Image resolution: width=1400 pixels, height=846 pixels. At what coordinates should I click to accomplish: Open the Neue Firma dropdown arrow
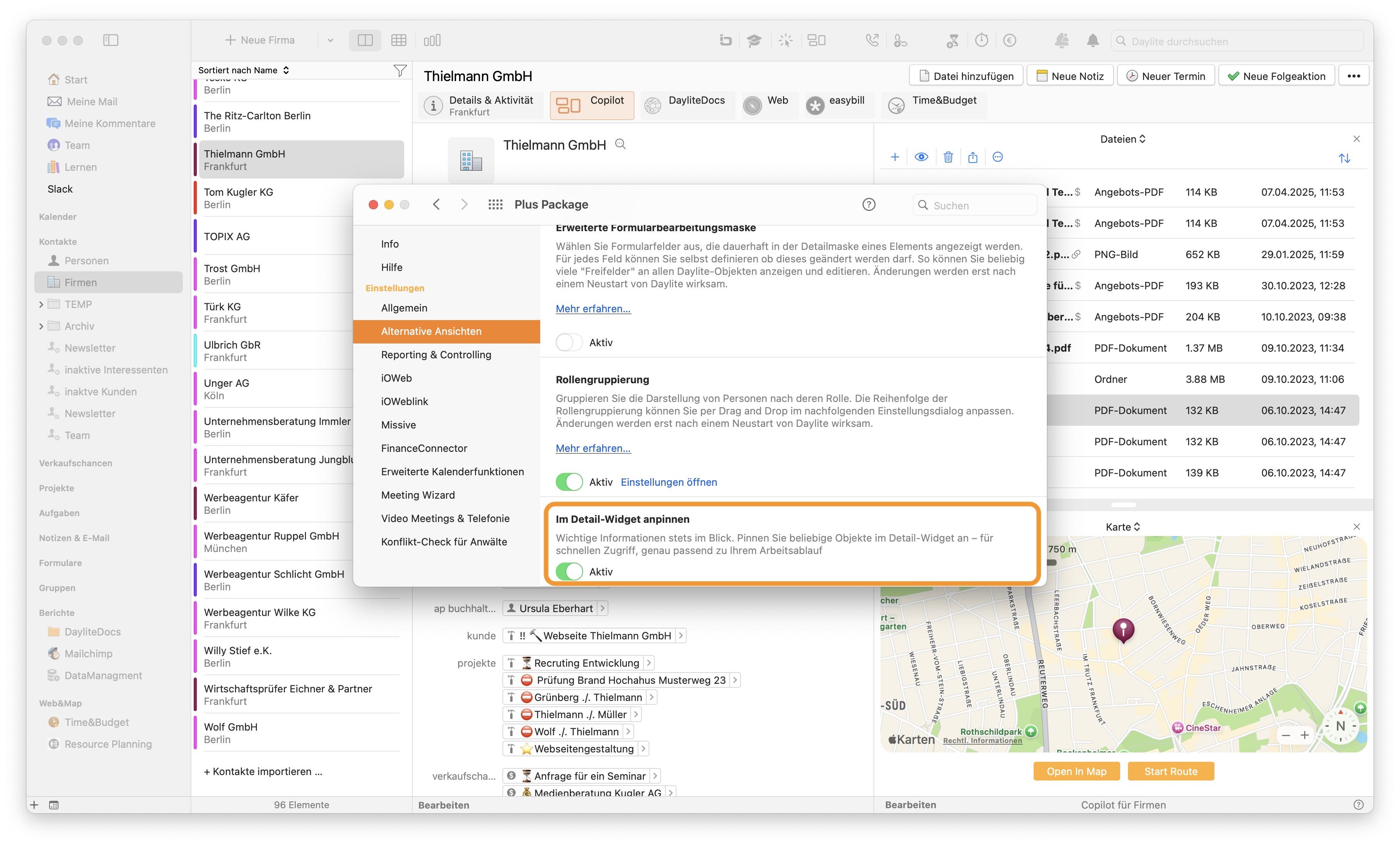[330, 40]
